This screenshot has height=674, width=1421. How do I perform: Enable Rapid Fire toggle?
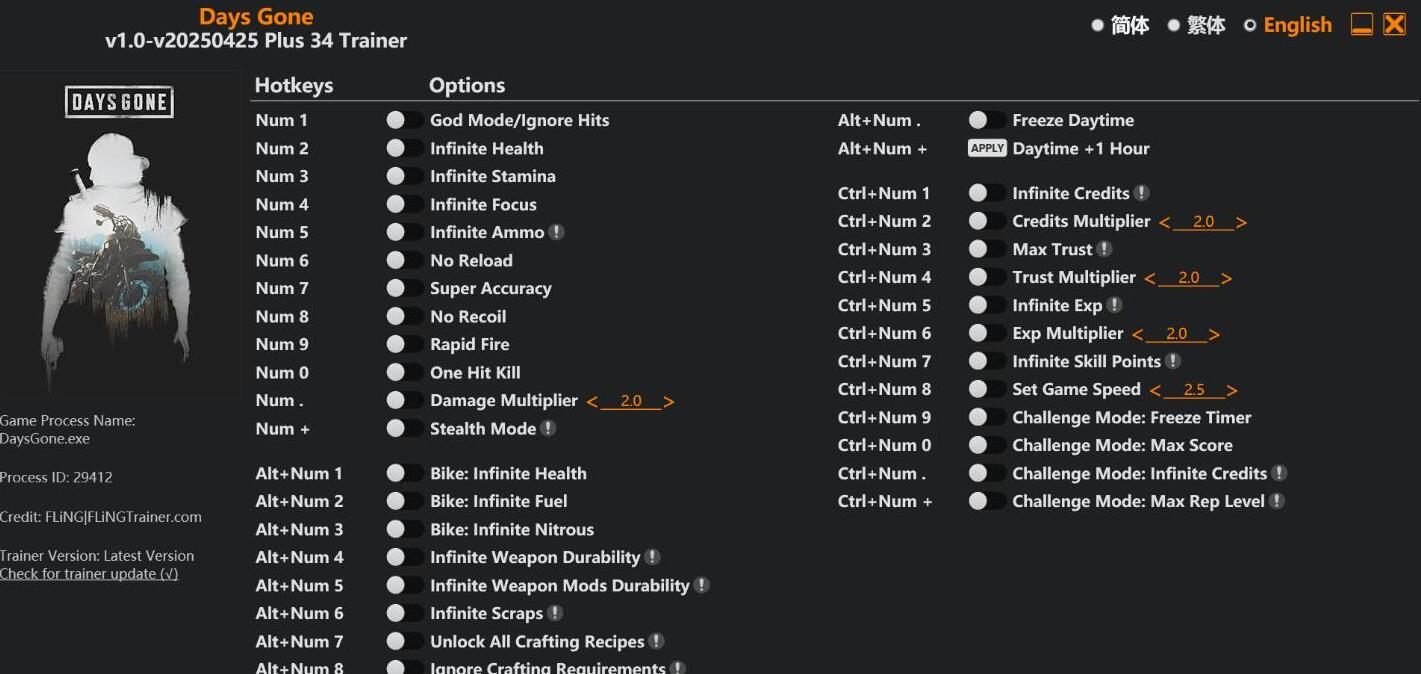click(404, 344)
